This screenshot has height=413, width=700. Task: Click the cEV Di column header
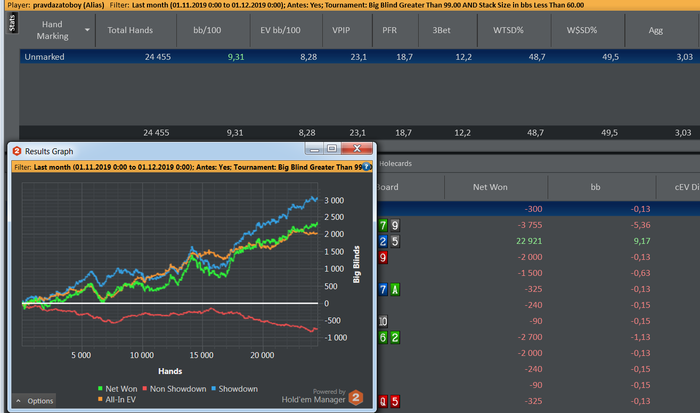point(686,187)
